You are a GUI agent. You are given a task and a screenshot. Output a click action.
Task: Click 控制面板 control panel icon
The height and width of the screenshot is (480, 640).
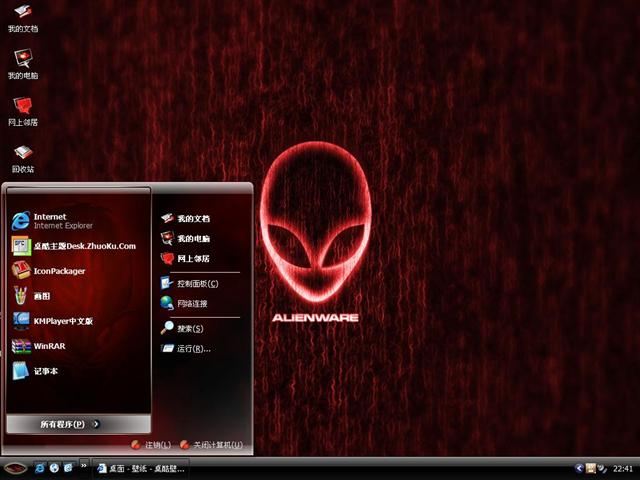(167, 283)
